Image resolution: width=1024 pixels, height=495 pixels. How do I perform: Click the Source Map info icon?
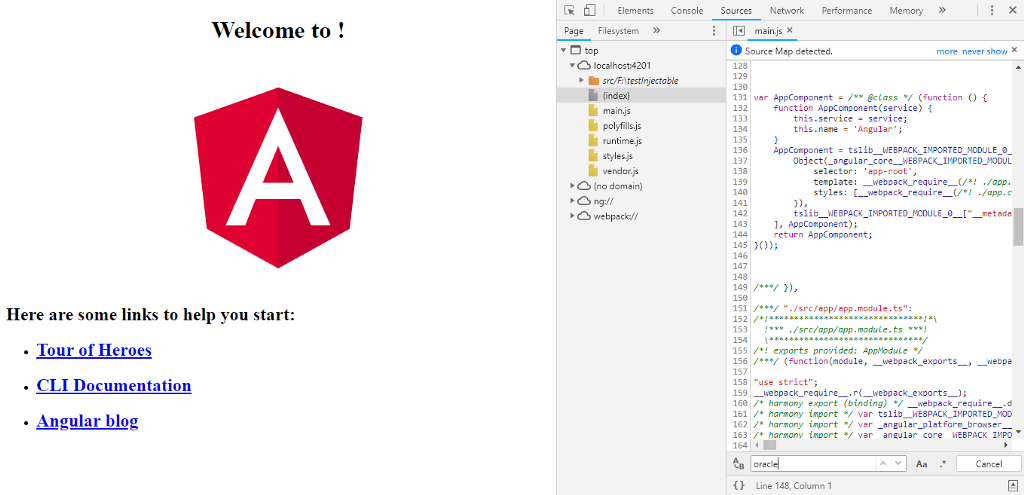tap(736, 50)
